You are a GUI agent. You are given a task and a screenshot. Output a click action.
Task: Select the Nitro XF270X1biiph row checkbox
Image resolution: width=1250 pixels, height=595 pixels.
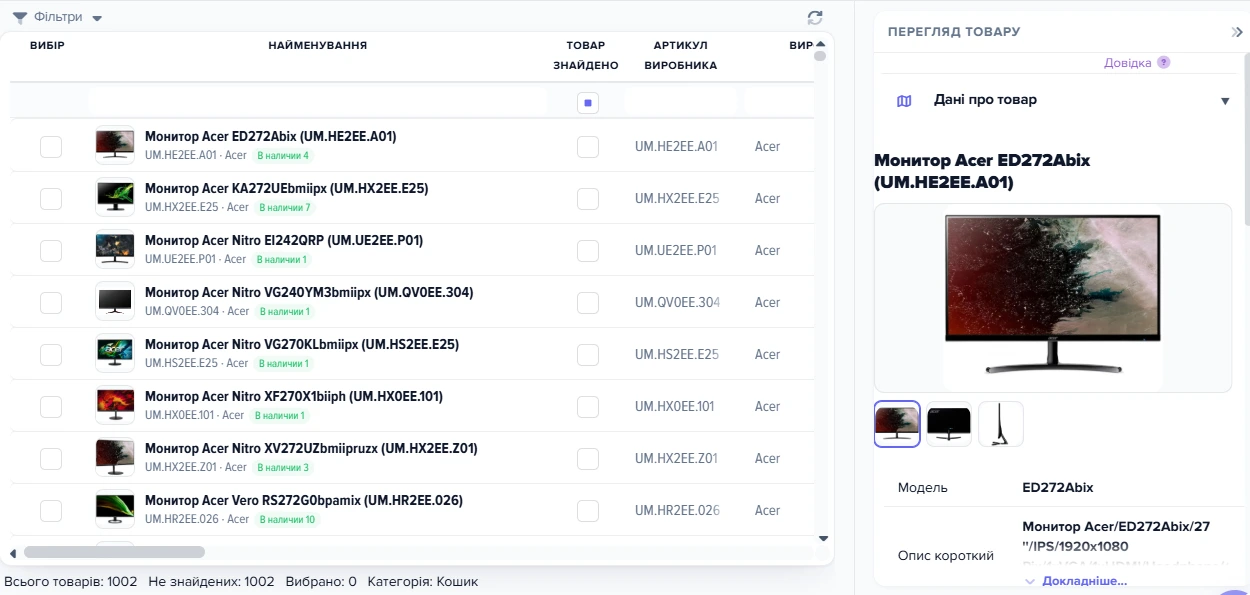(x=51, y=407)
